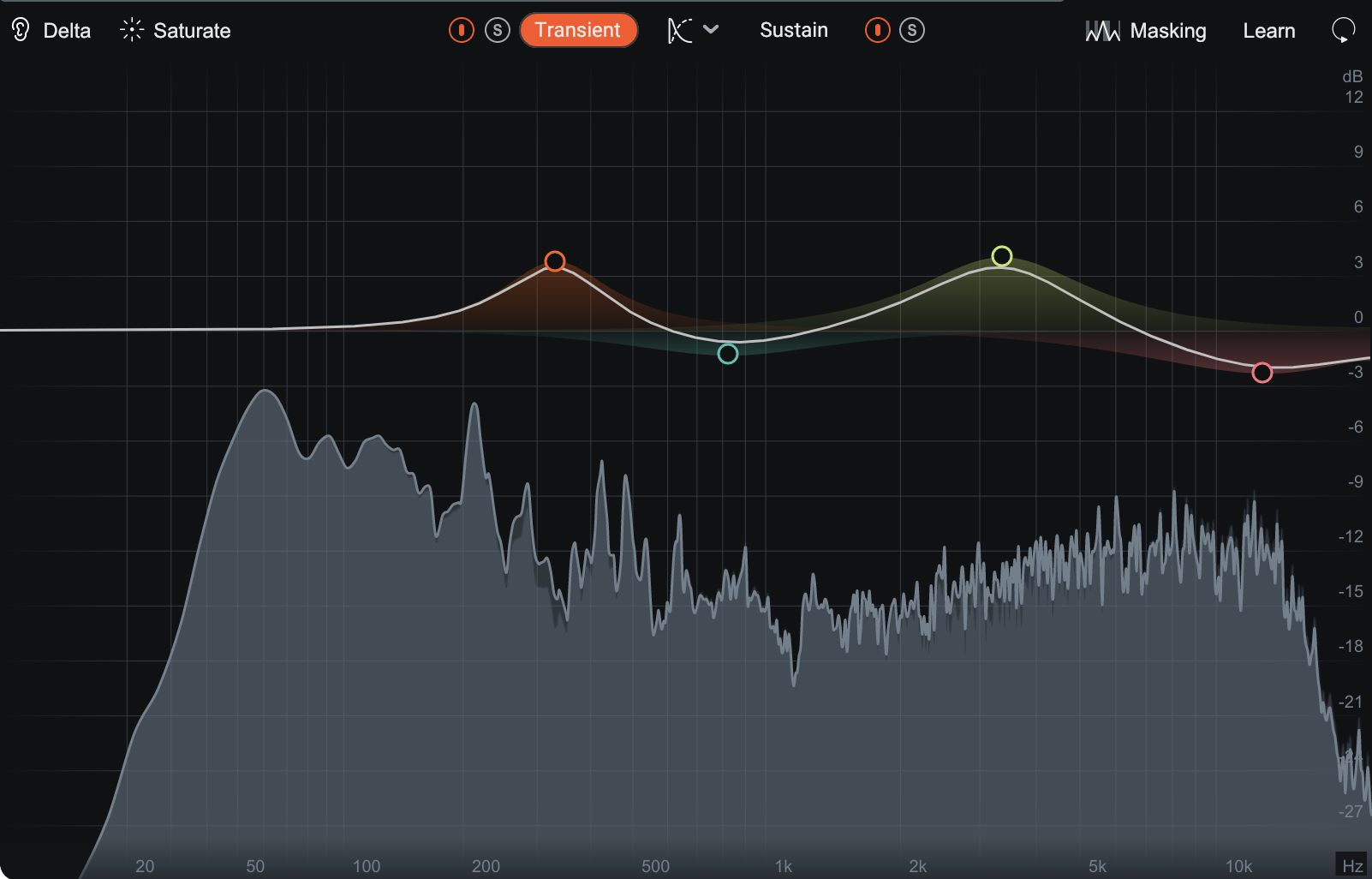Click the dB scale label
Screen dimensions: 1372x879
(1352, 76)
